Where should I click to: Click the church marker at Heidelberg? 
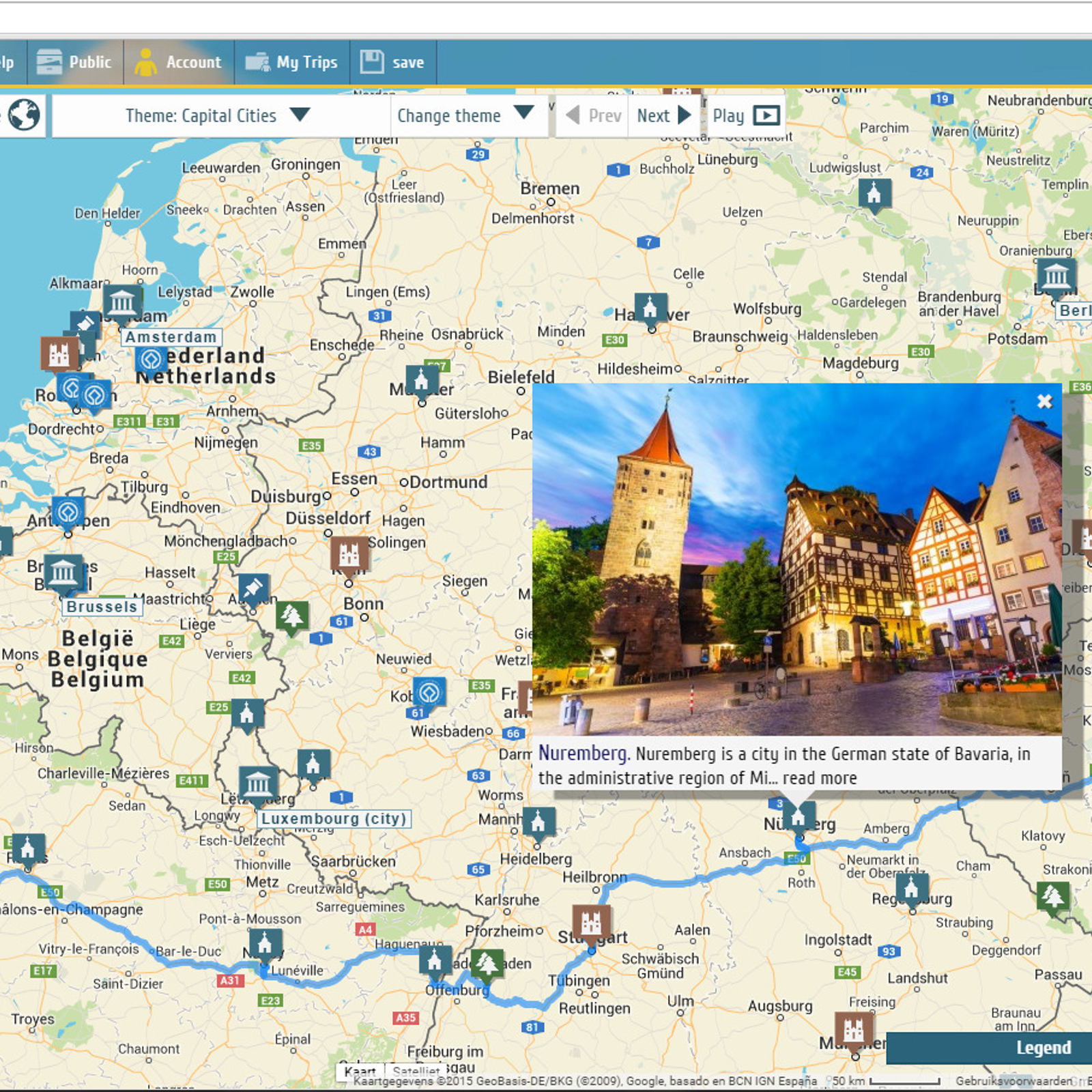(x=538, y=822)
